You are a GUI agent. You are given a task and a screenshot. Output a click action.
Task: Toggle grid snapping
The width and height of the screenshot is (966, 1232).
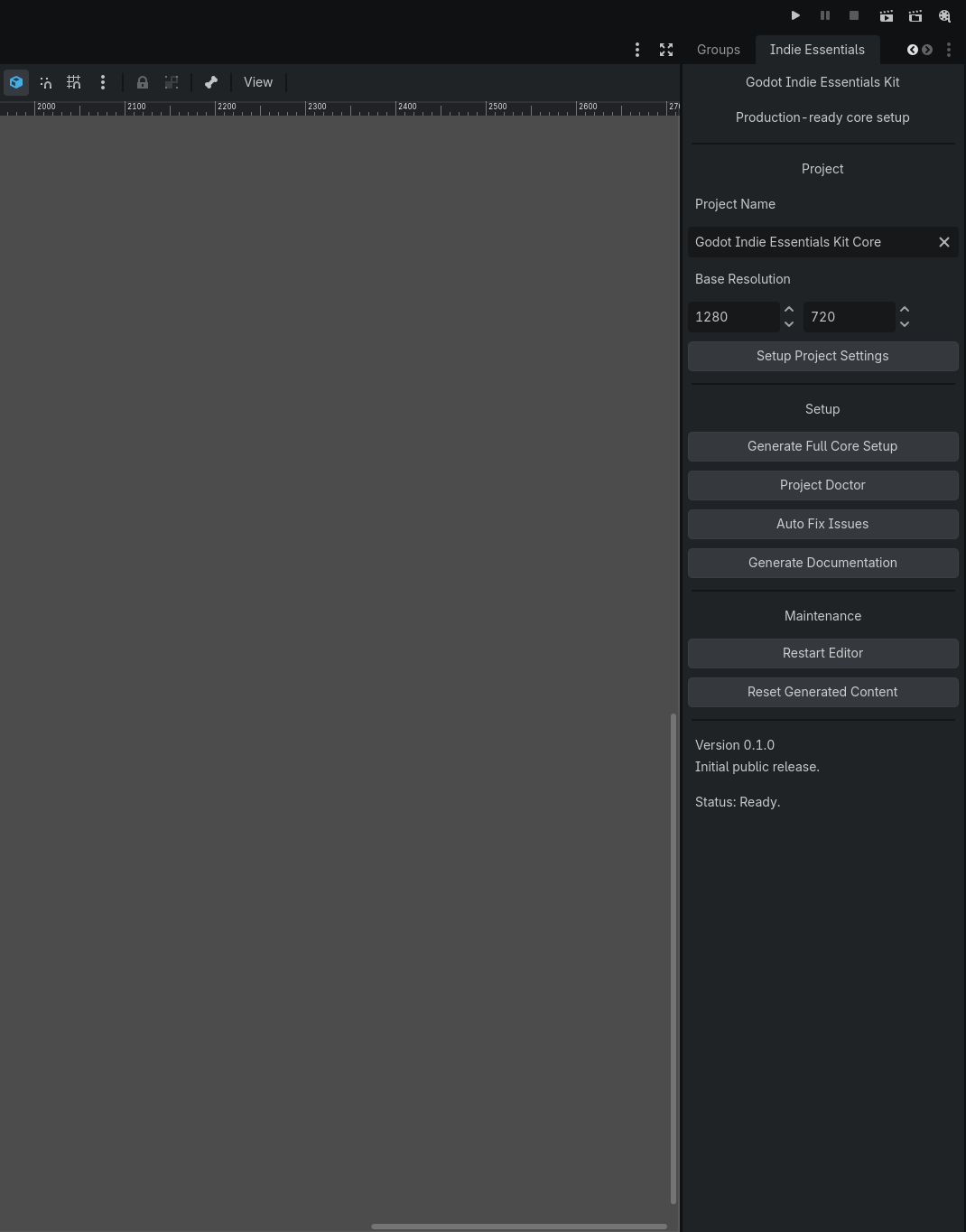(74, 82)
